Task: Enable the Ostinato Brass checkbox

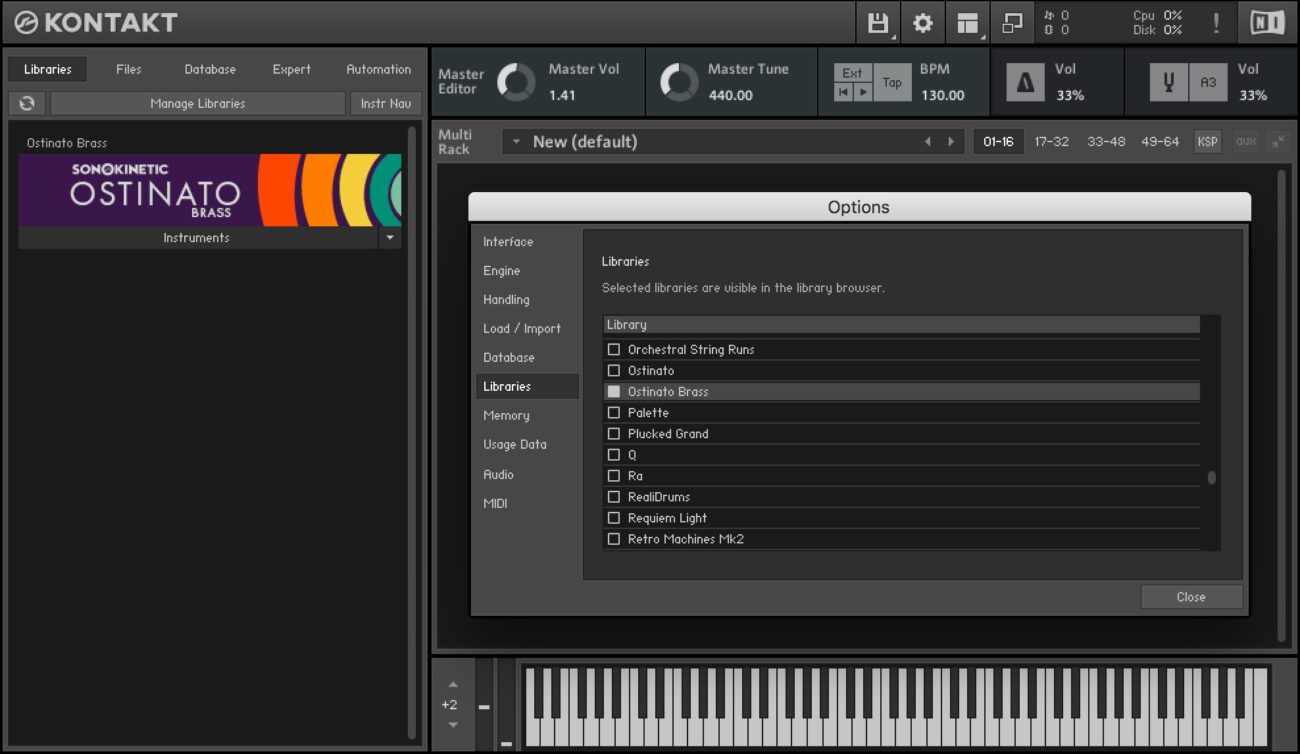Action: [x=614, y=392]
